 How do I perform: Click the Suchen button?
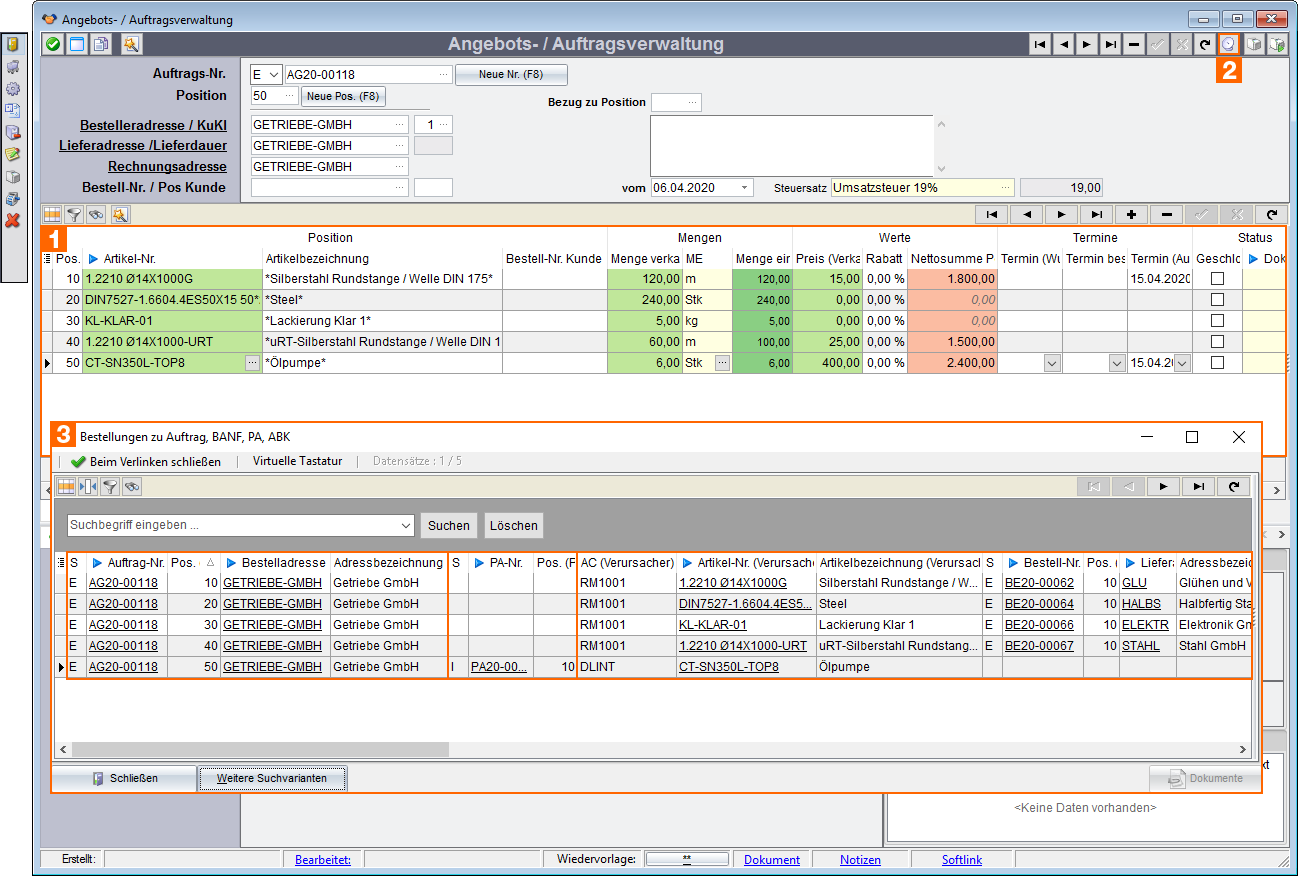click(x=448, y=525)
